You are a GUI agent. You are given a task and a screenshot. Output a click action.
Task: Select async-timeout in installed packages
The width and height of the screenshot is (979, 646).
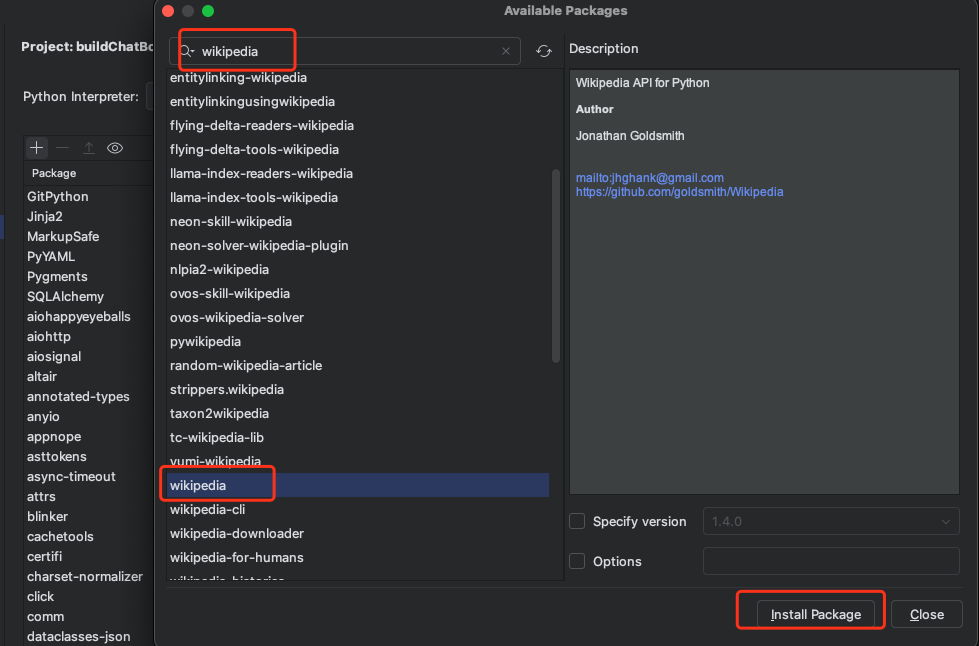point(71,476)
